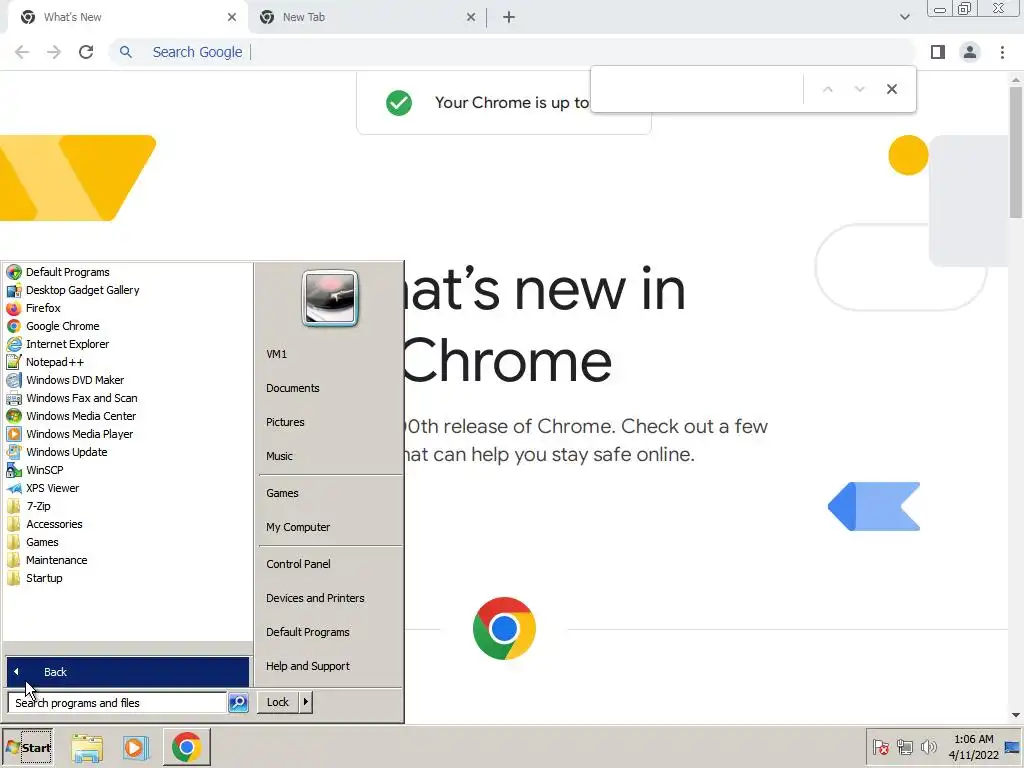The image size is (1024, 768).
Task: Open the VM1 user folder
Action: (276, 354)
